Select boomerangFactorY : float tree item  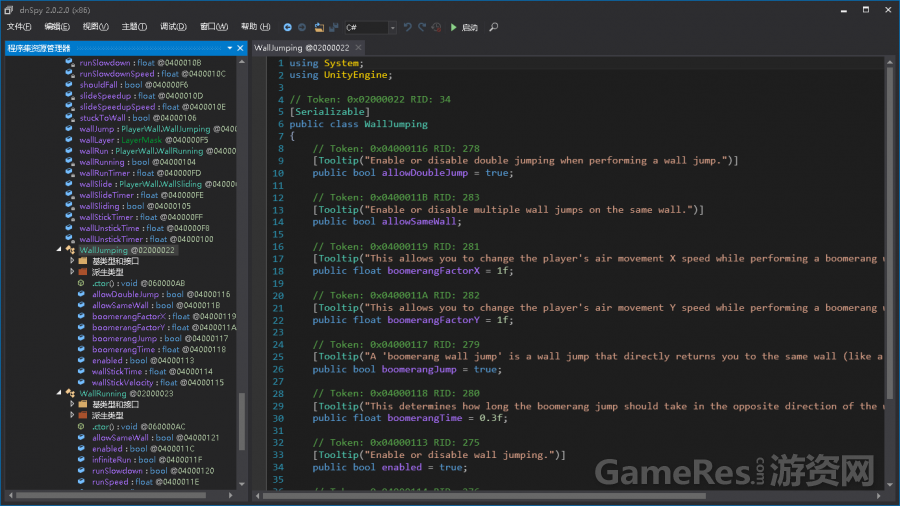click(x=164, y=328)
